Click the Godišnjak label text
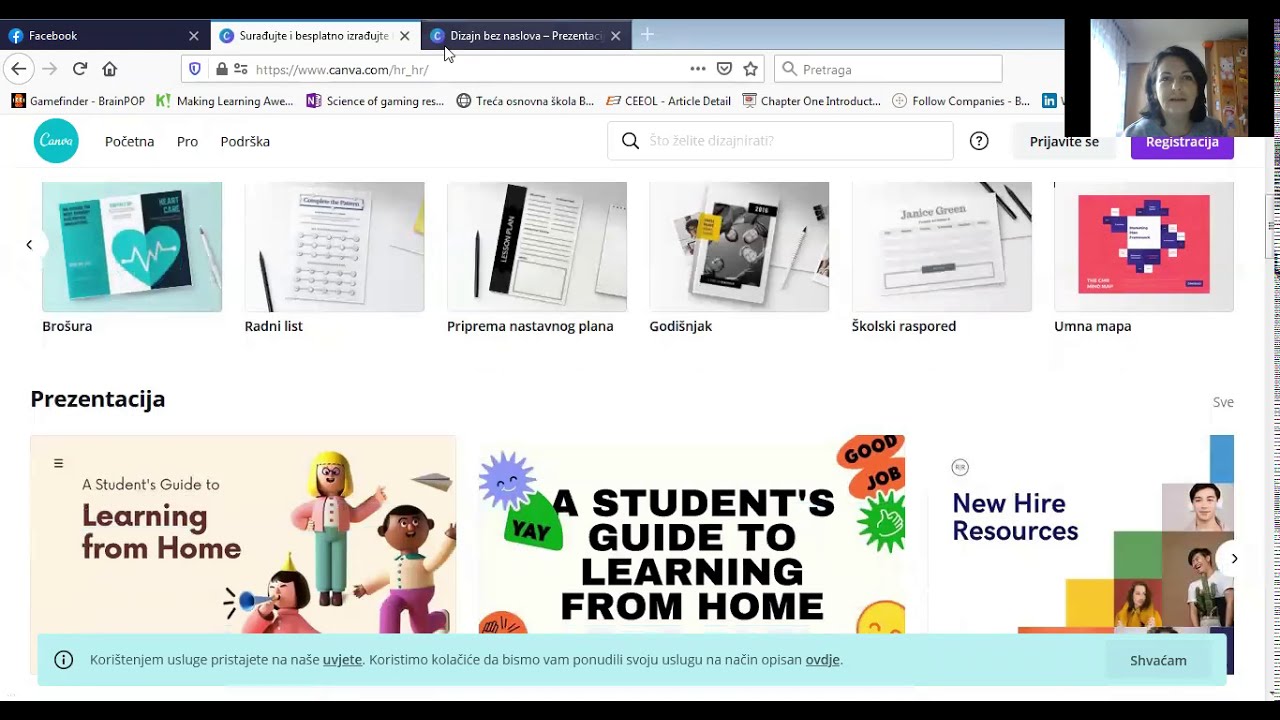The height and width of the screenshot is (720, 1280). (x=681, y=326)
